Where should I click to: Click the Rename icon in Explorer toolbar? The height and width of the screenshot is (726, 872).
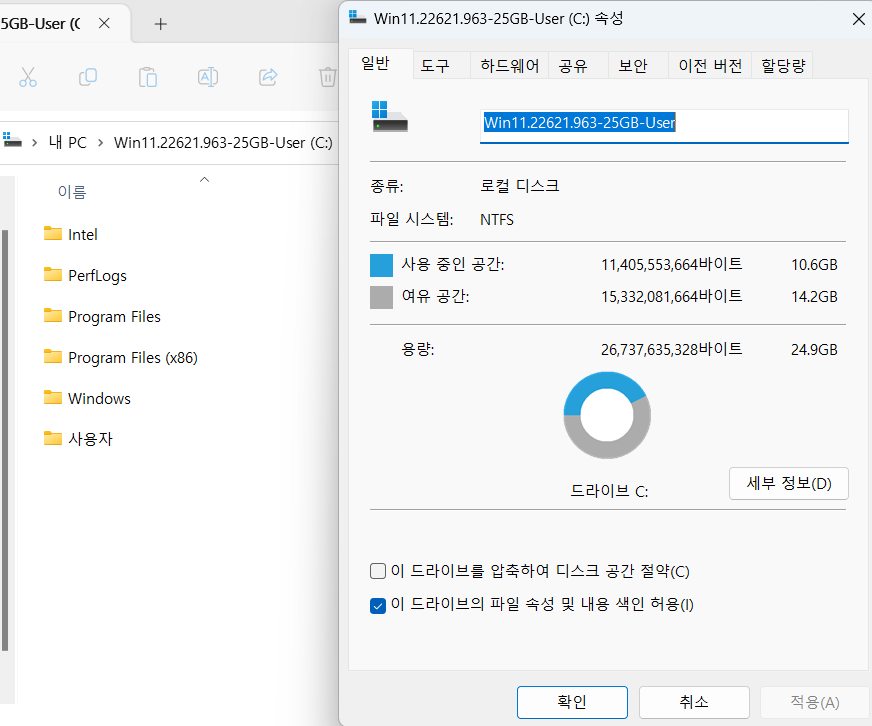pyautogui.click(x=208, y=77)
